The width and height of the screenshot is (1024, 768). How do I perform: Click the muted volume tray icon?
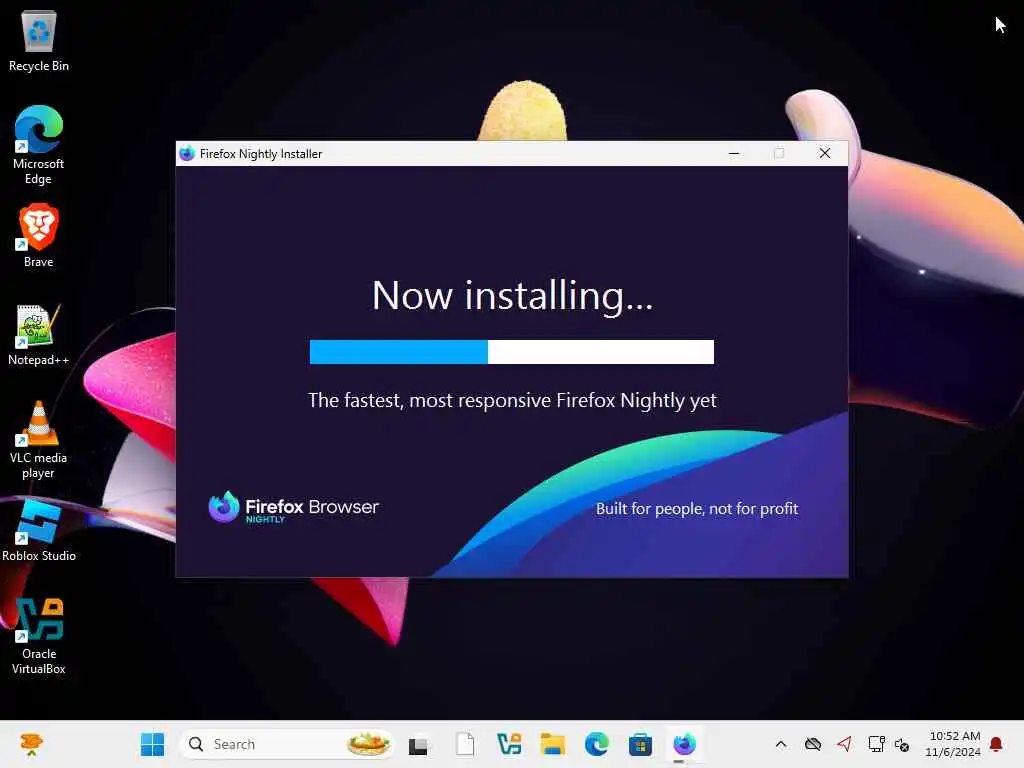pyautogui.click(x=903, y=744)
